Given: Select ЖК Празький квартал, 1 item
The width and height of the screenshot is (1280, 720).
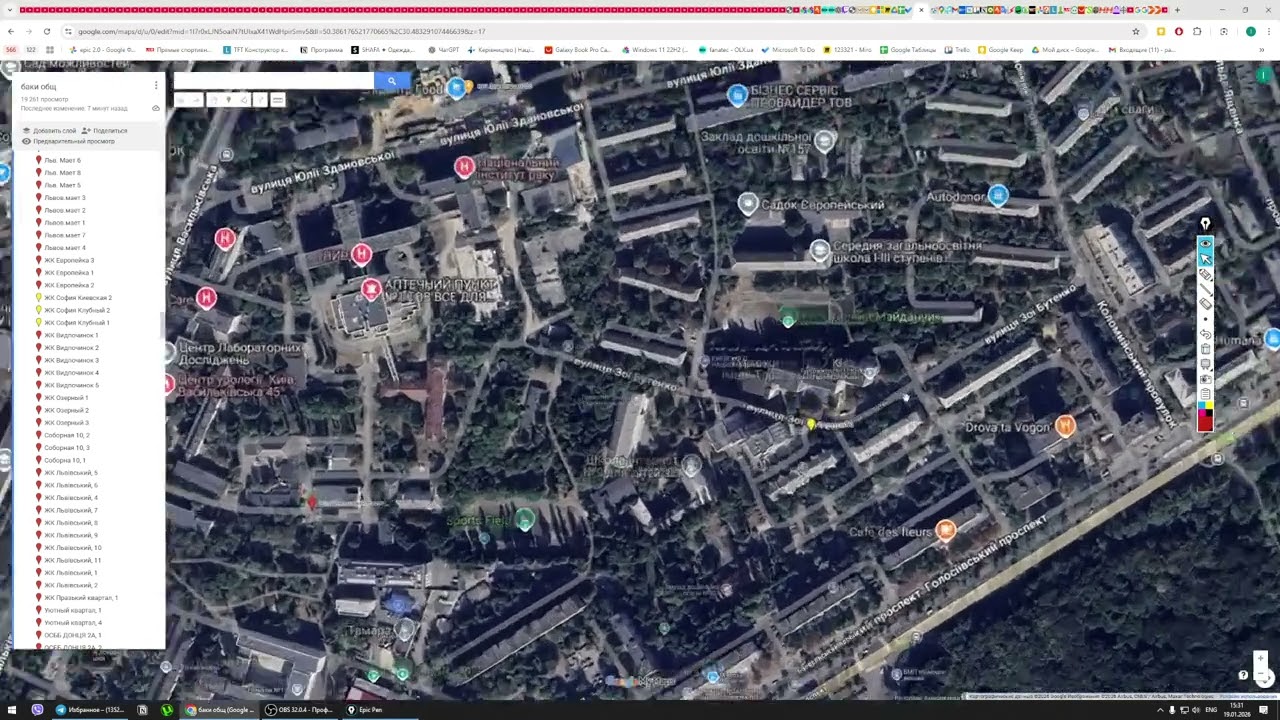Looking at the screenshot, I should coord(81,598).
